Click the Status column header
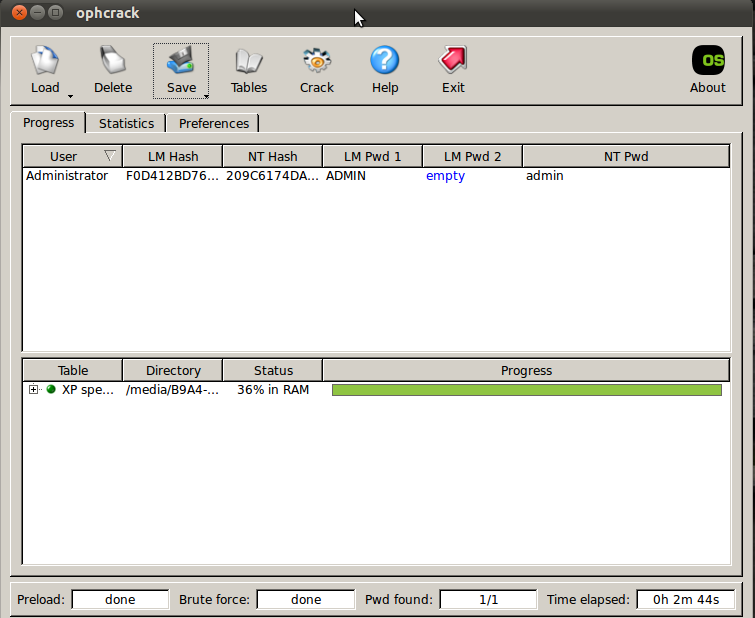This screenshot has height=618, width=755. coord(273,370)
